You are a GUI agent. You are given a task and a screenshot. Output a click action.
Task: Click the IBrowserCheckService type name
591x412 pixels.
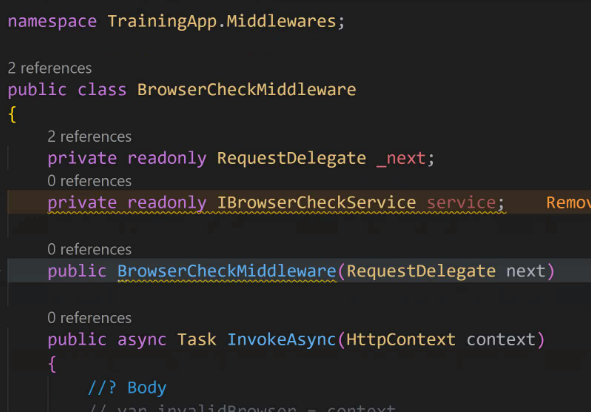[x=317, y=203]
